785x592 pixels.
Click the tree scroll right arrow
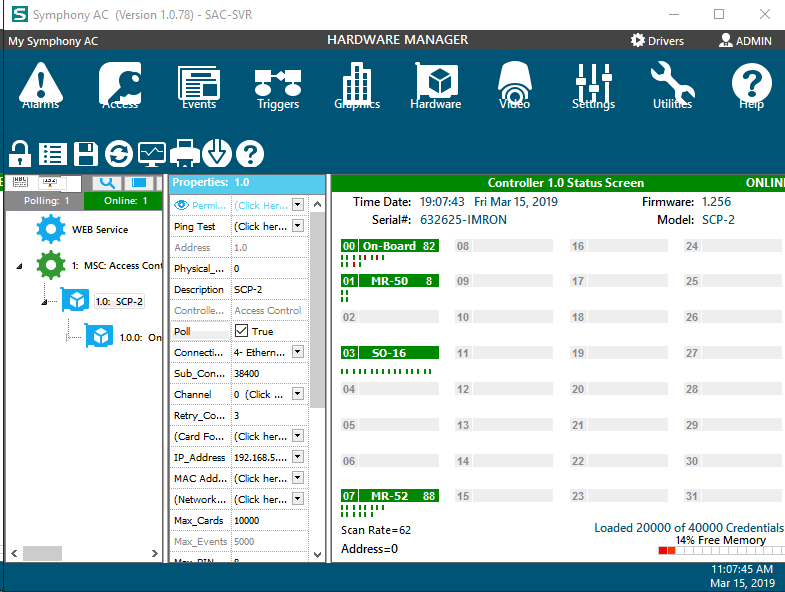point(155,553)
